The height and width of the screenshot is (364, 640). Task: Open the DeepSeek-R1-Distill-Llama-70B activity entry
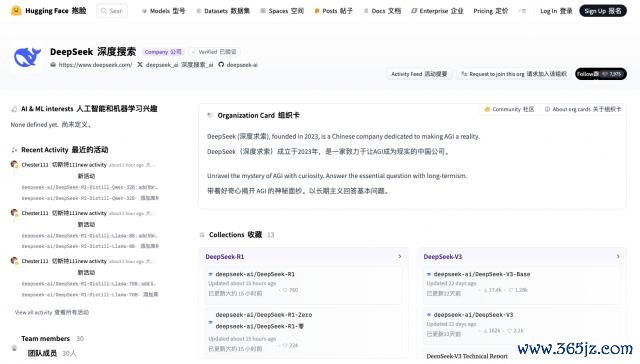[x=90, y=289]
